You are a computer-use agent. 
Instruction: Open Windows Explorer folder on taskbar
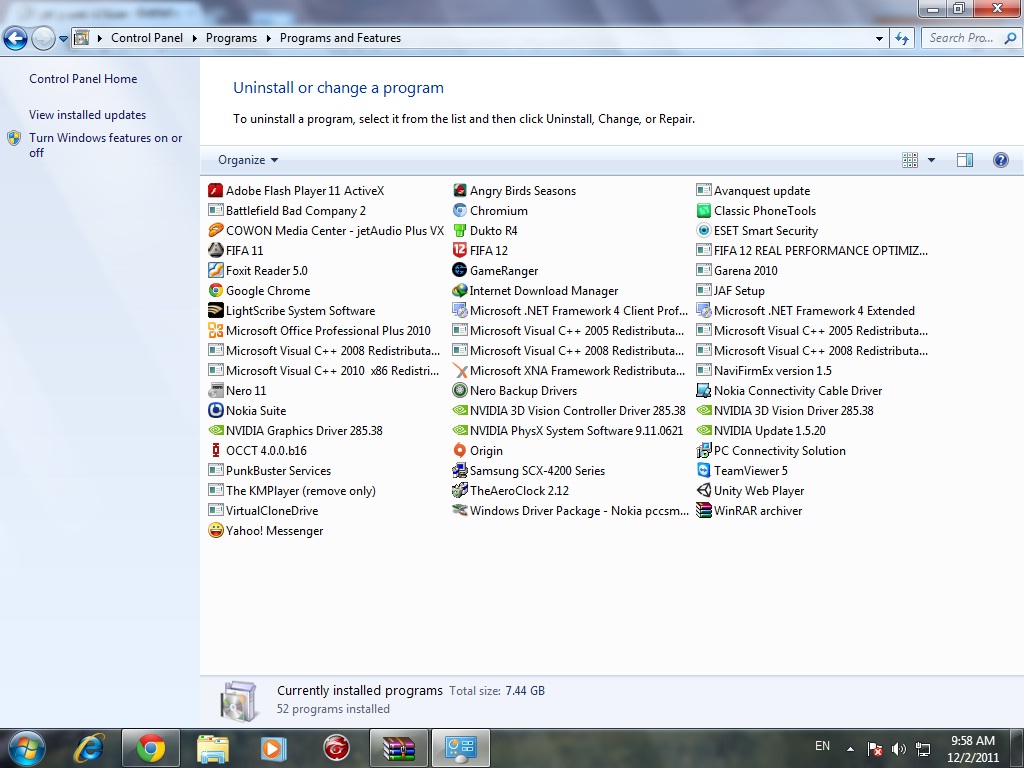pyautogui.click(x=213, y=748)
